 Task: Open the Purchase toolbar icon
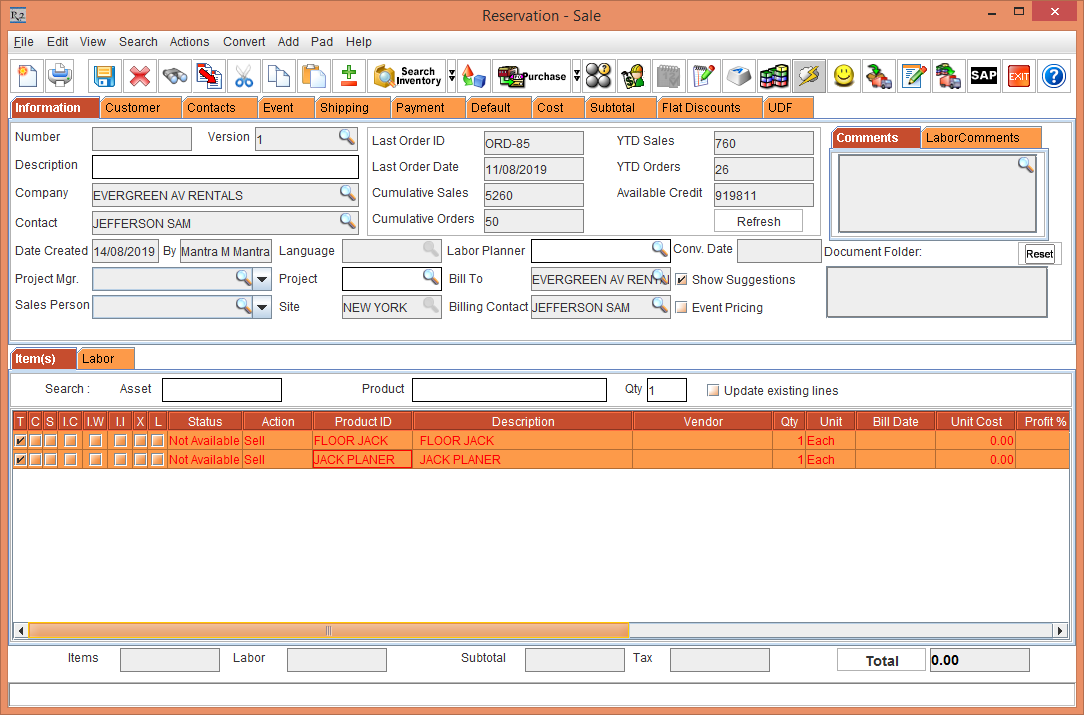(531, 76)
